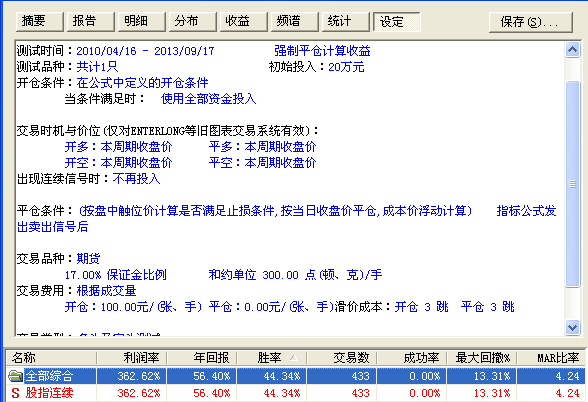The height and width of the screenshot is (402, 588).
Task: Click the text 开多：本周期收盘价
Action: 118,147
